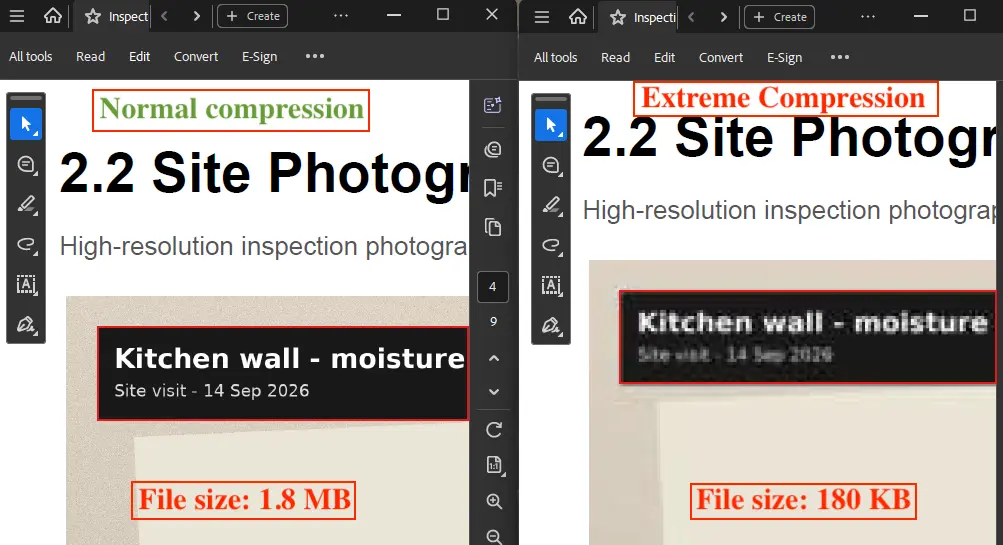Choose the Add text box tool in left window
The image size is (1003, 545).
click(26, 285)
